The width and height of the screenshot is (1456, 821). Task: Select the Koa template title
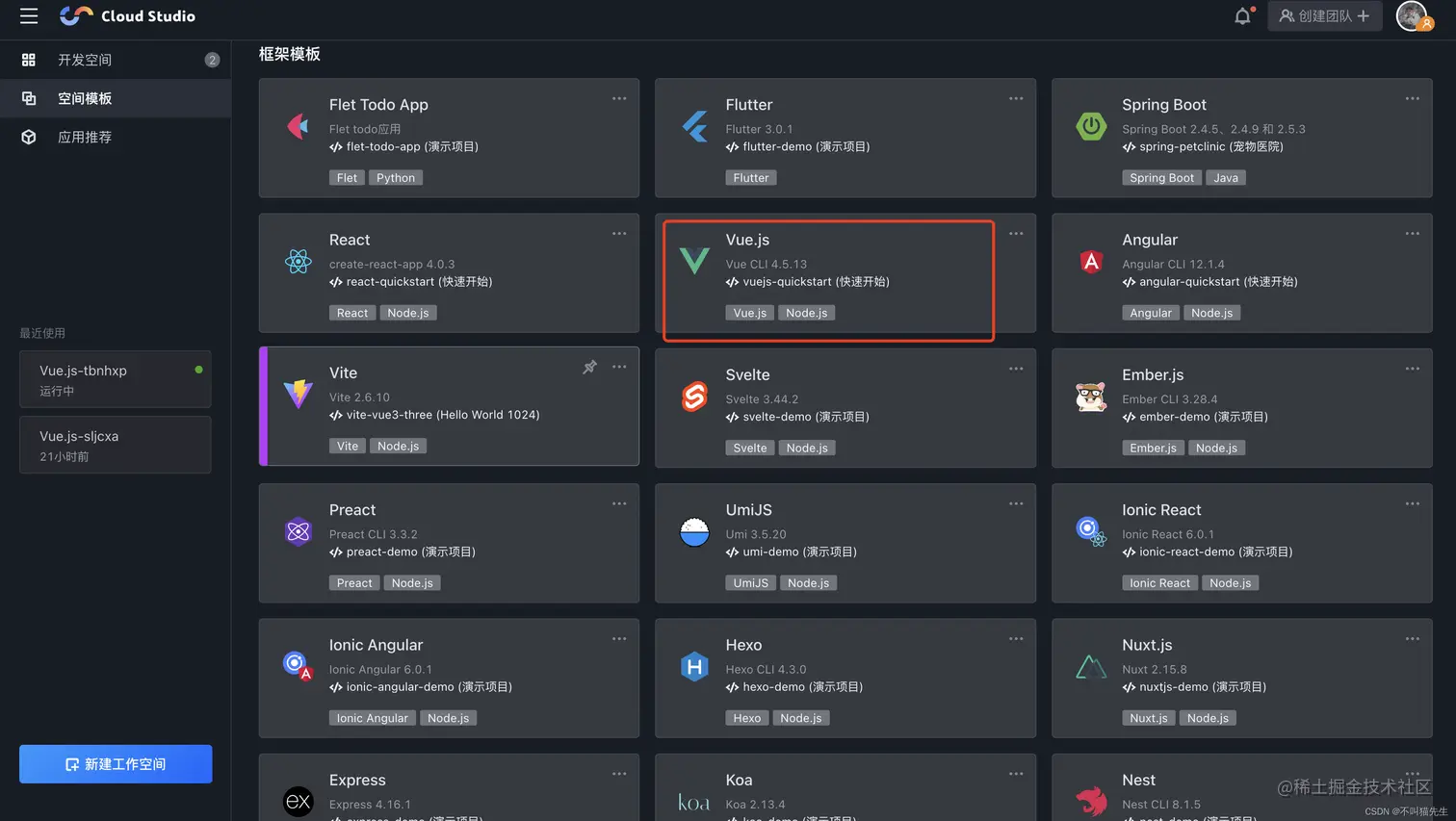coord(739,780)
